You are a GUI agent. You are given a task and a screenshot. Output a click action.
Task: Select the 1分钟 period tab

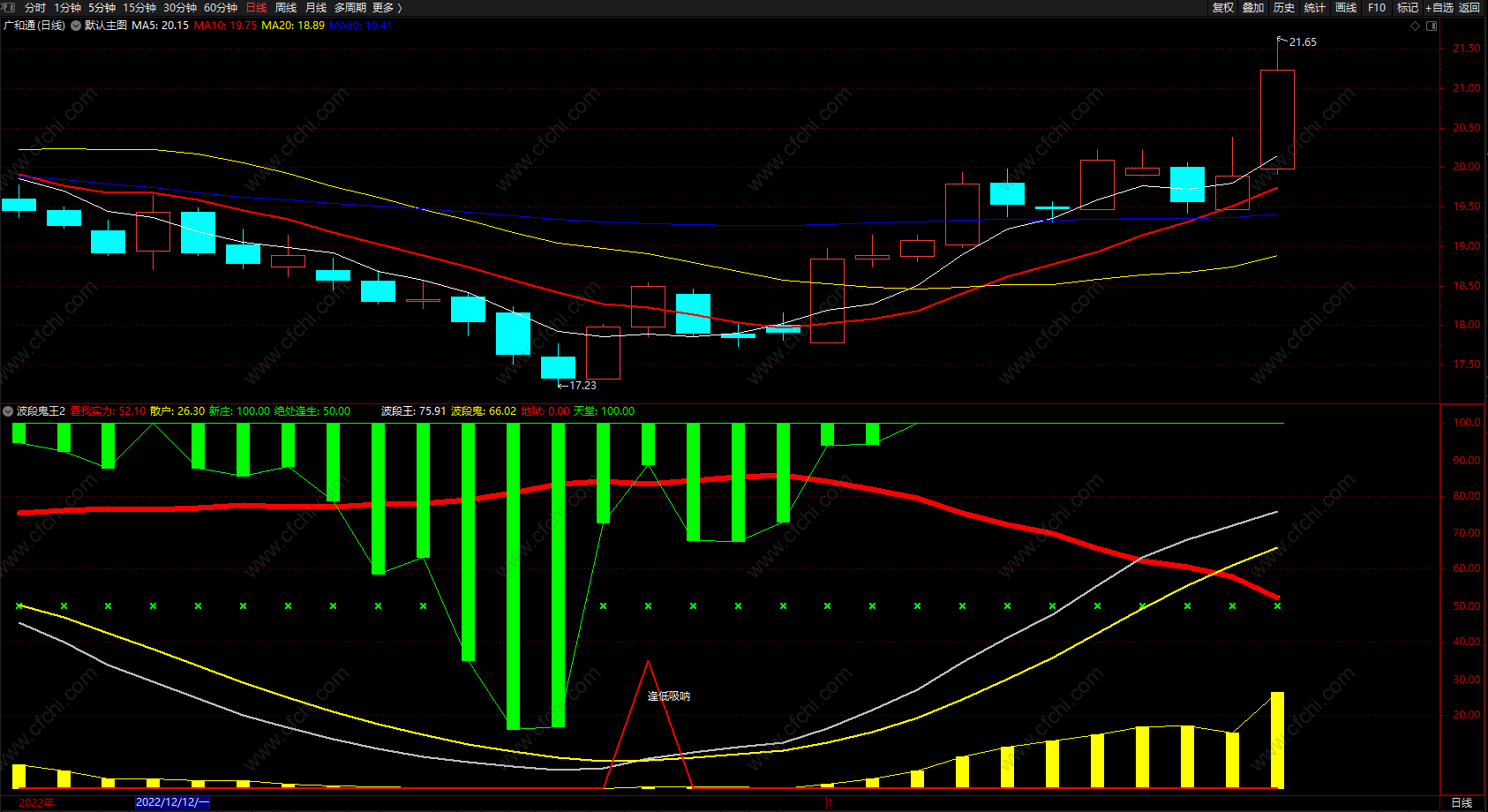click(x=67, y=7)
